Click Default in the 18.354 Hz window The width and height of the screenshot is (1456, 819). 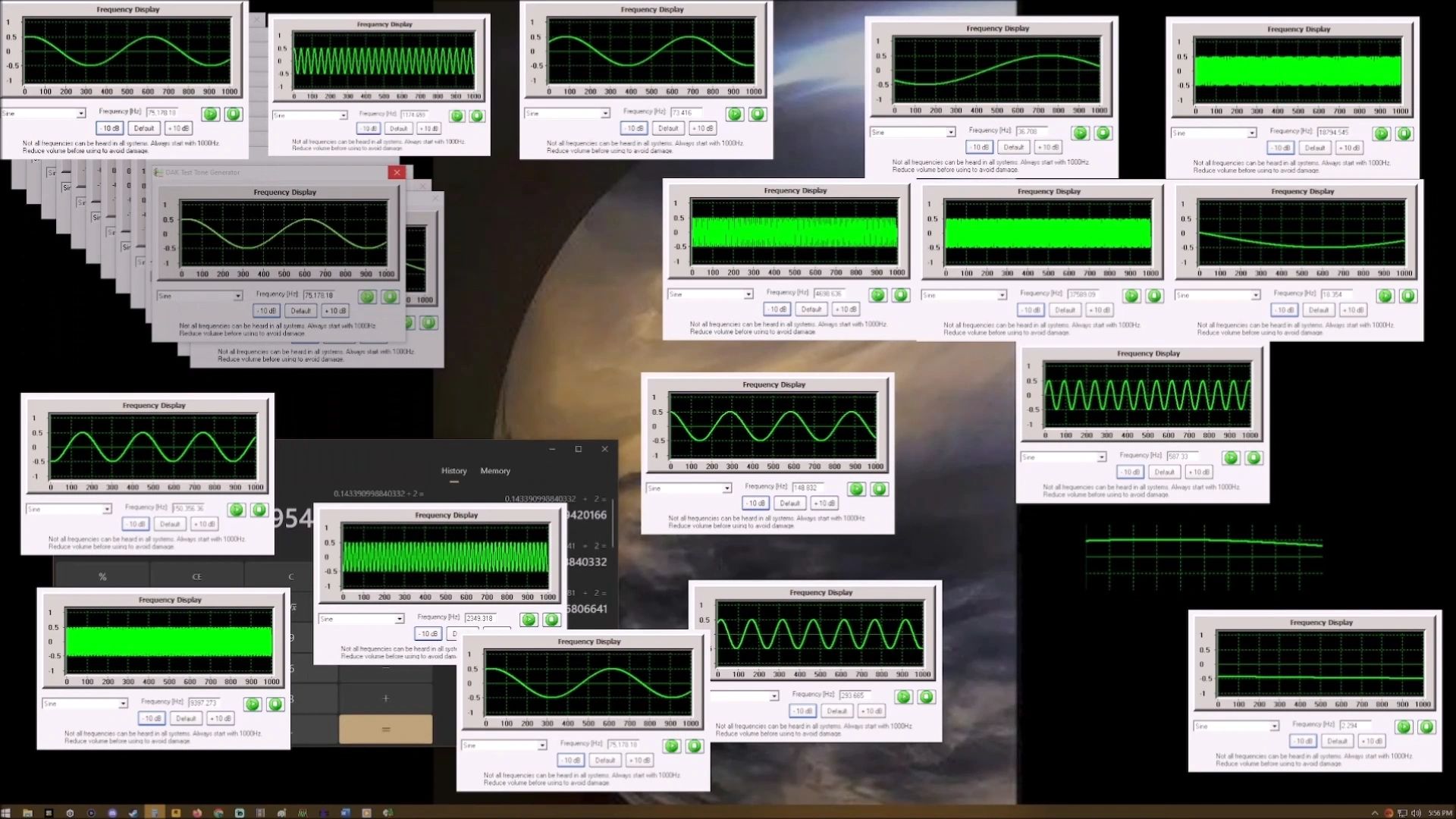(1318, 310)
